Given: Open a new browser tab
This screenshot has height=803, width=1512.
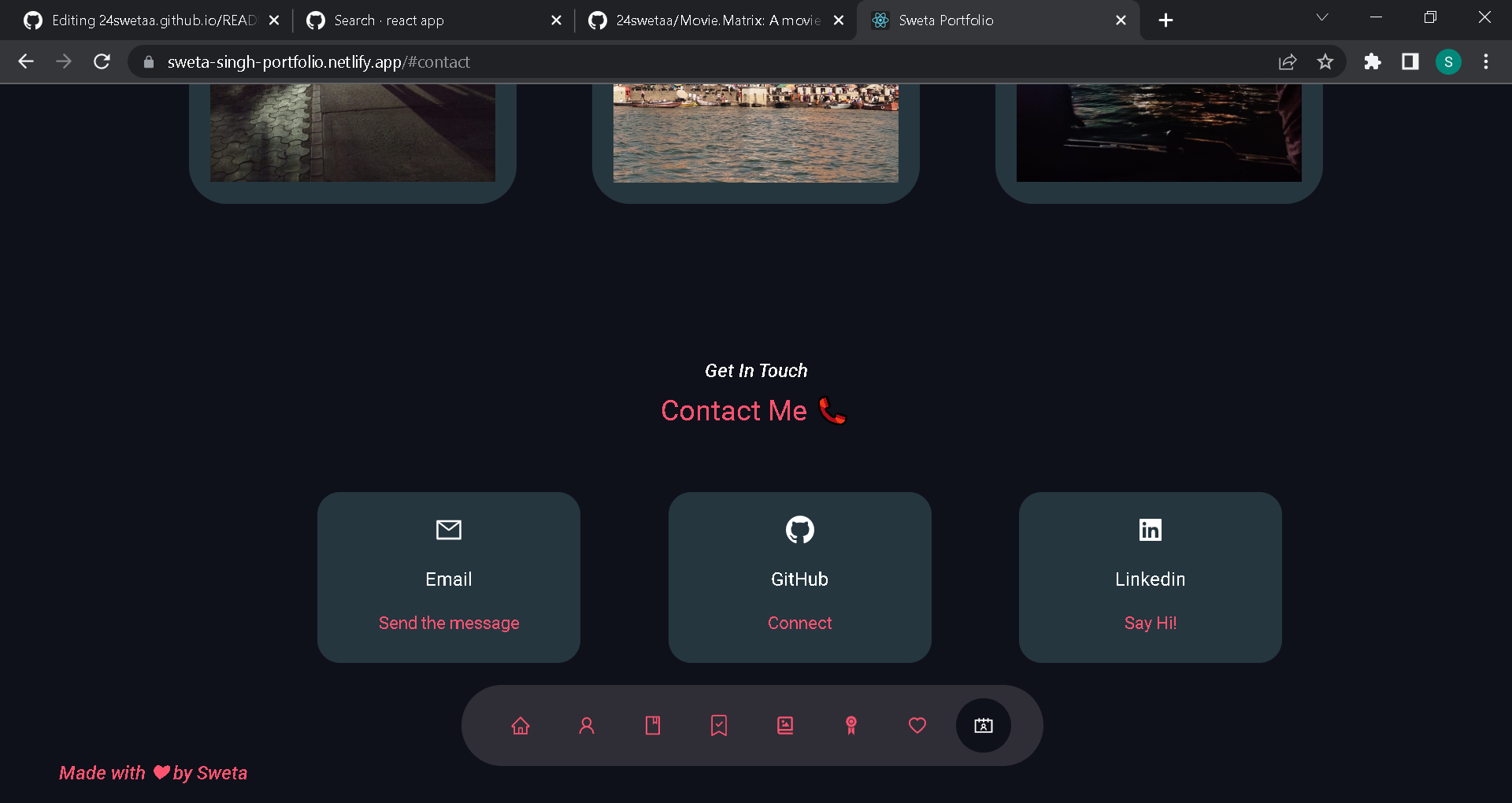Looking at the screenshot, I should [x=1166, y=20].
